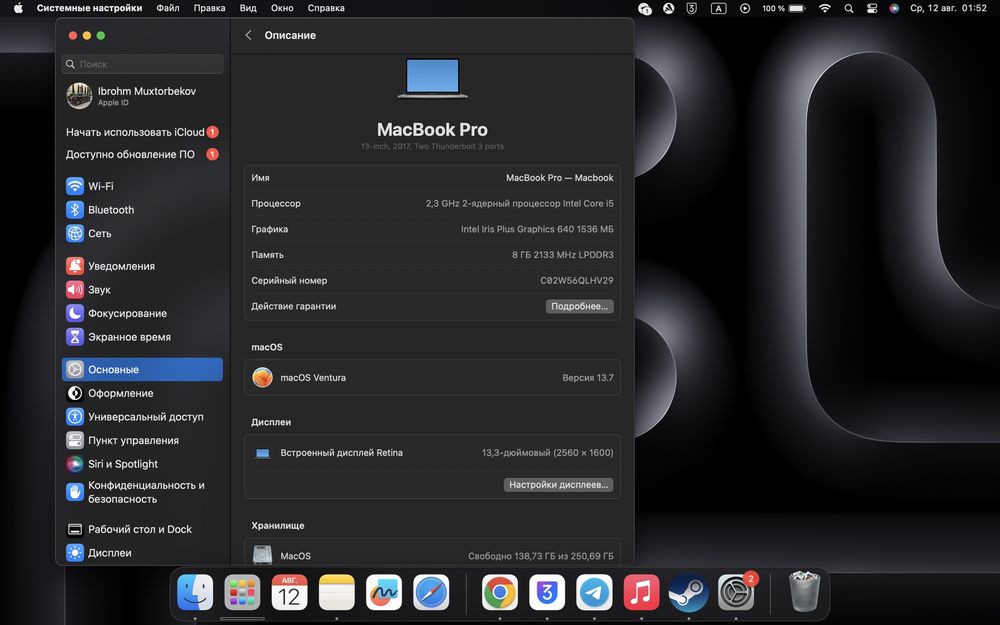
Task: Open Доступно обновление ПО notice
Action: pos(142,154)
